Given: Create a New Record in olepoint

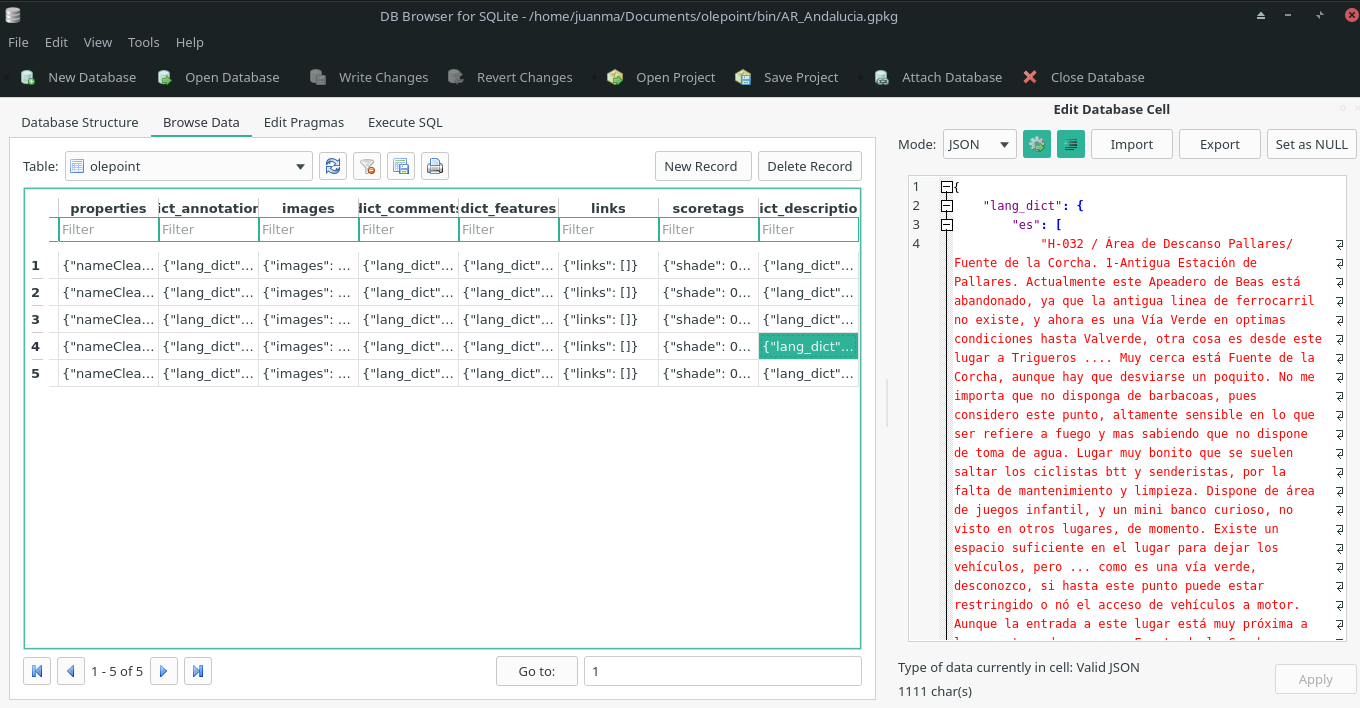Looking at the screenshot, I should click(703, 166).
